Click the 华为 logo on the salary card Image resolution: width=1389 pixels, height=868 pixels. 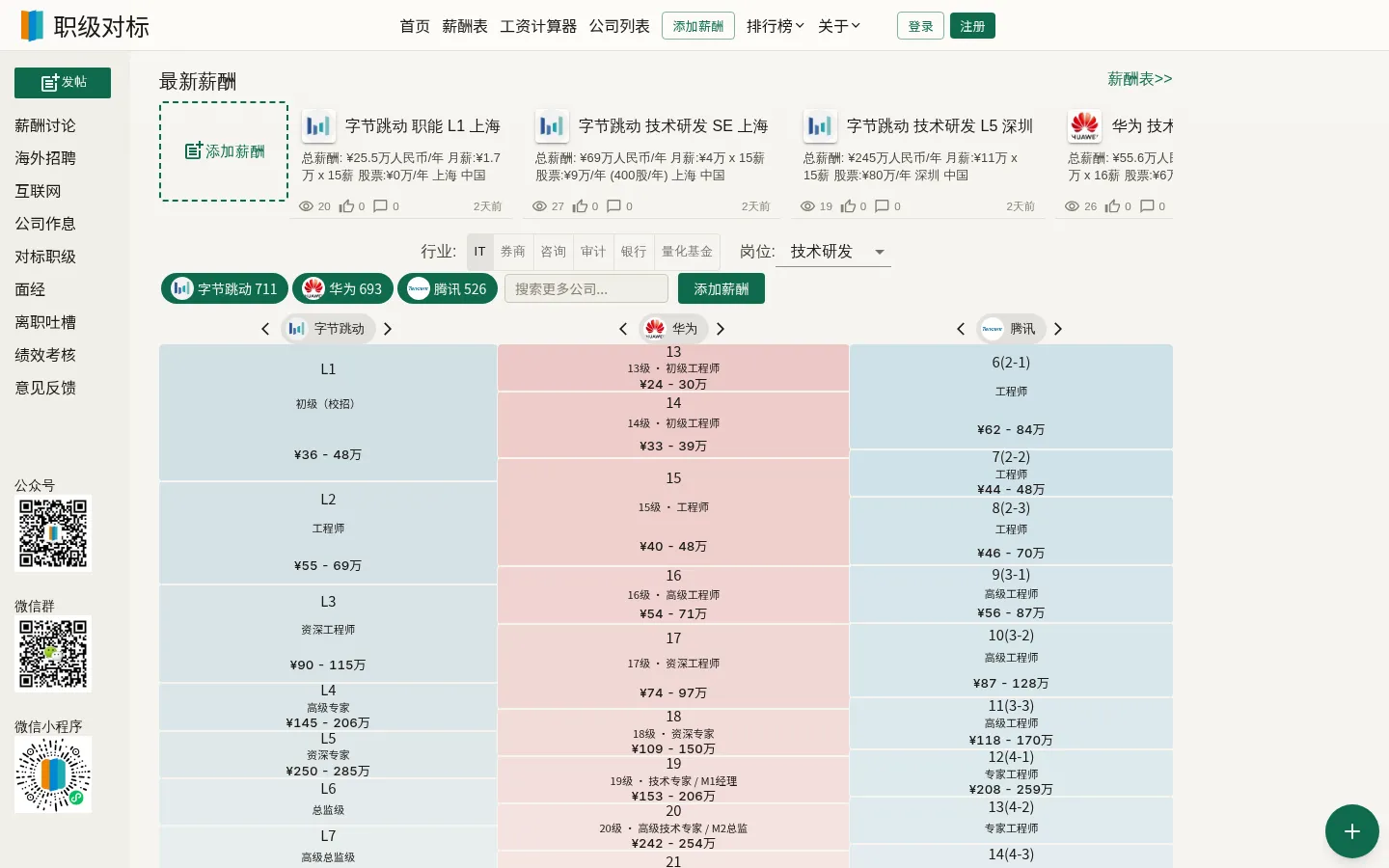click(x=1085, y=126)
